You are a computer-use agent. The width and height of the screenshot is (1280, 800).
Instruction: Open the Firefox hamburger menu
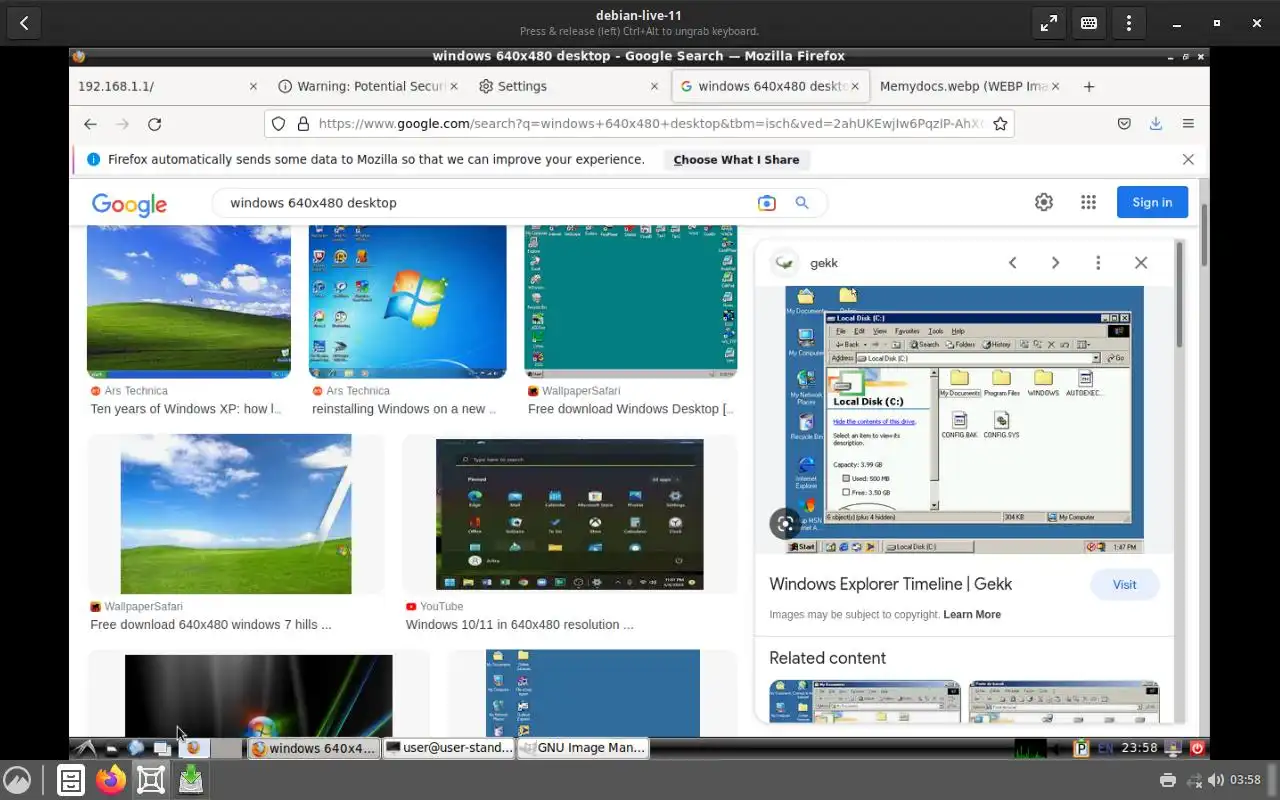coord(1188,124)
